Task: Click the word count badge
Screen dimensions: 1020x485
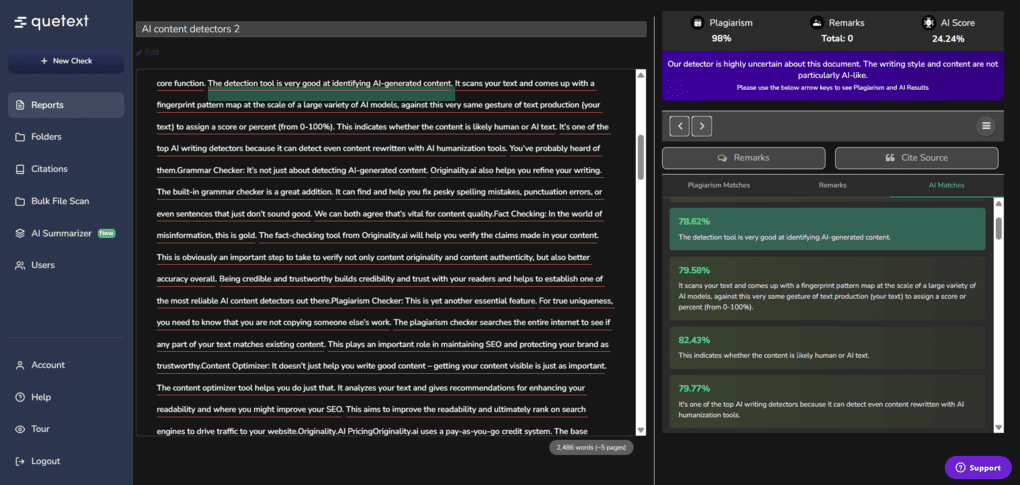Action: point(591,447)
